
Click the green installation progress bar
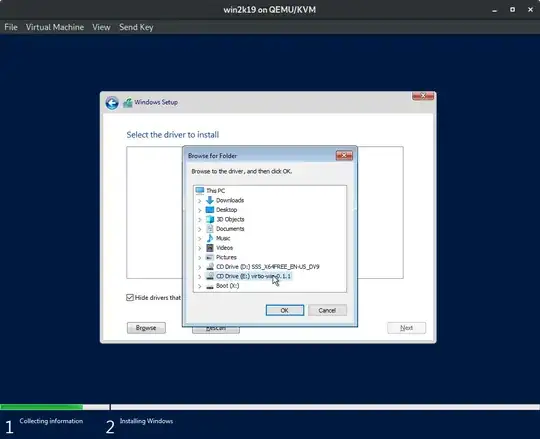point(41,407)
